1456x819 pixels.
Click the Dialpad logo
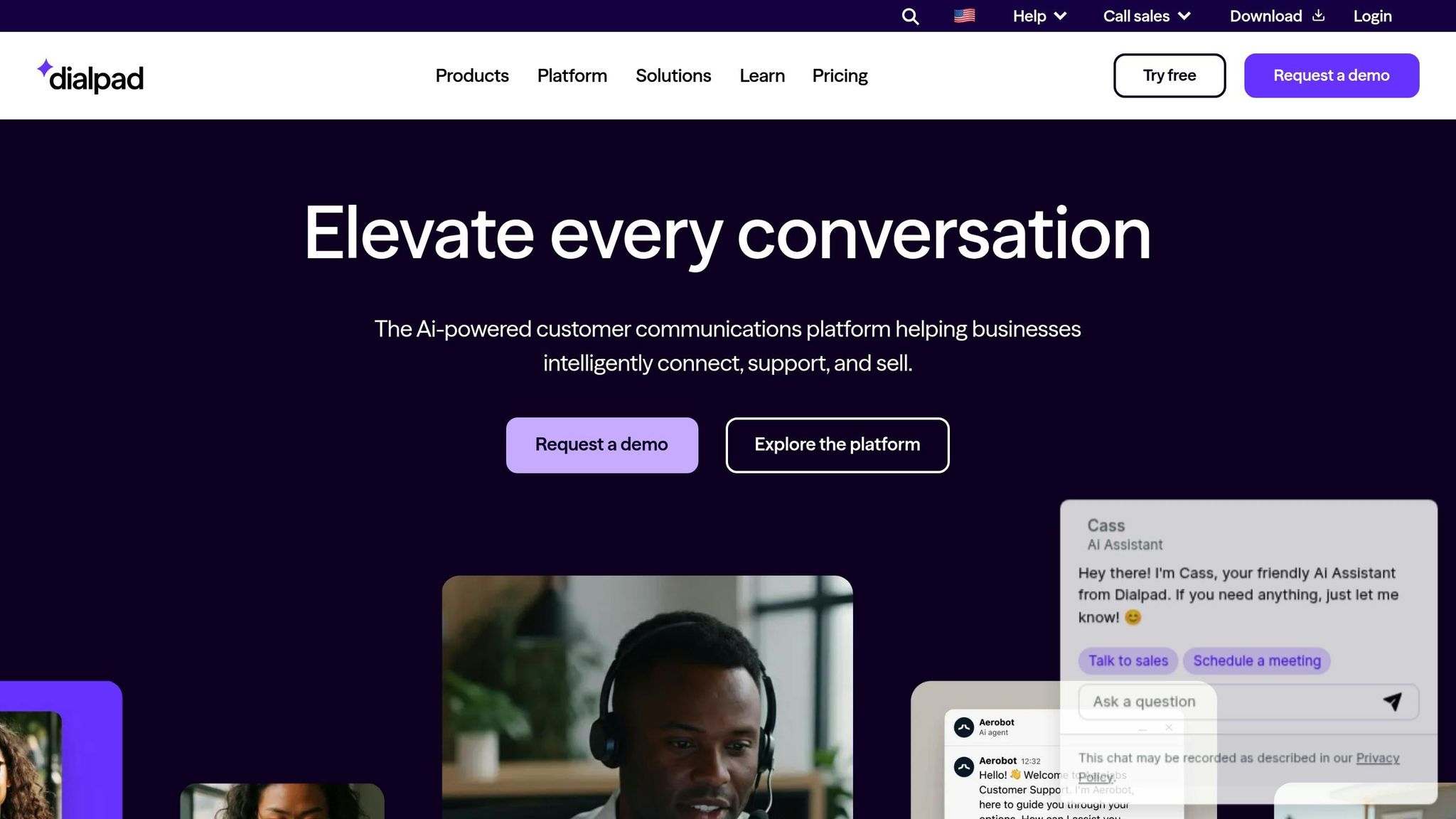[x=90, y=76]
